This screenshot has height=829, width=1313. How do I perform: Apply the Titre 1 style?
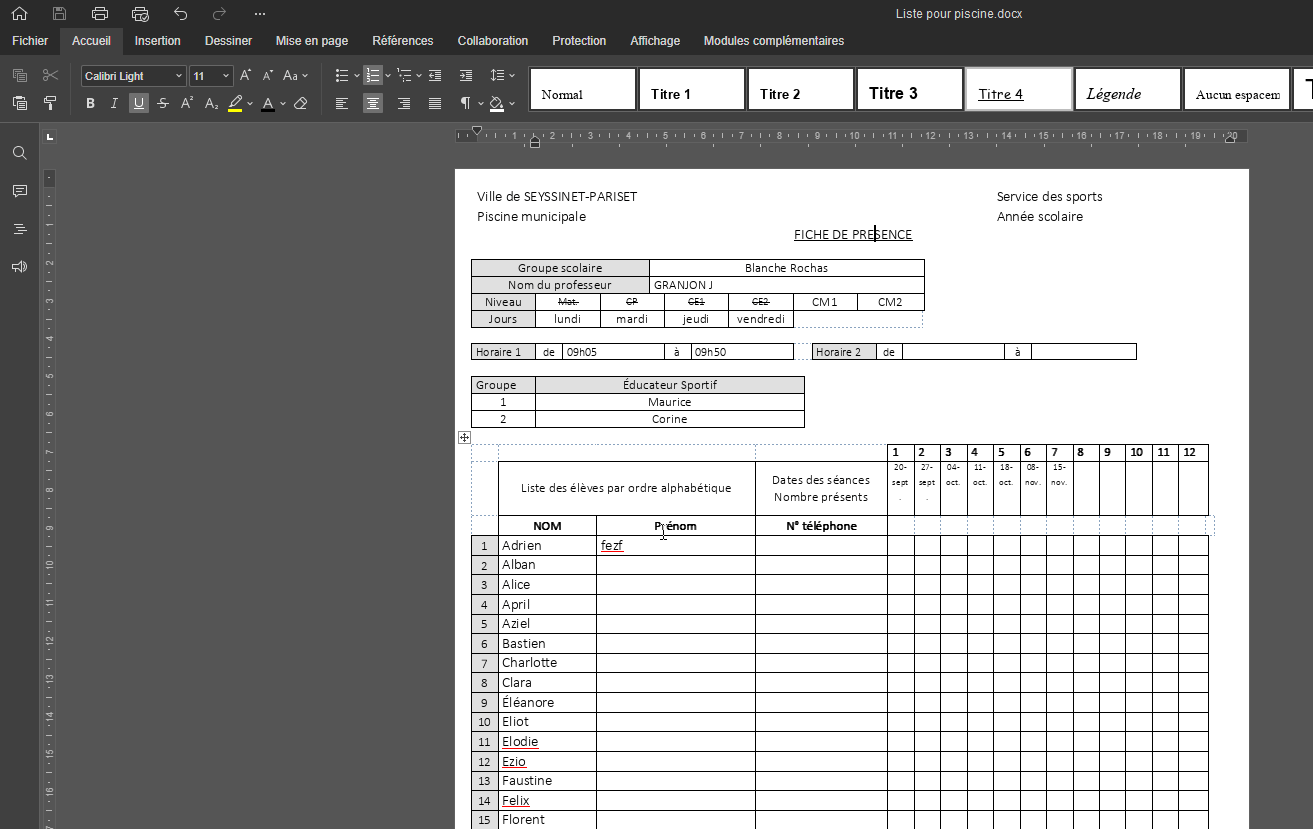click(x=692, y=89)
